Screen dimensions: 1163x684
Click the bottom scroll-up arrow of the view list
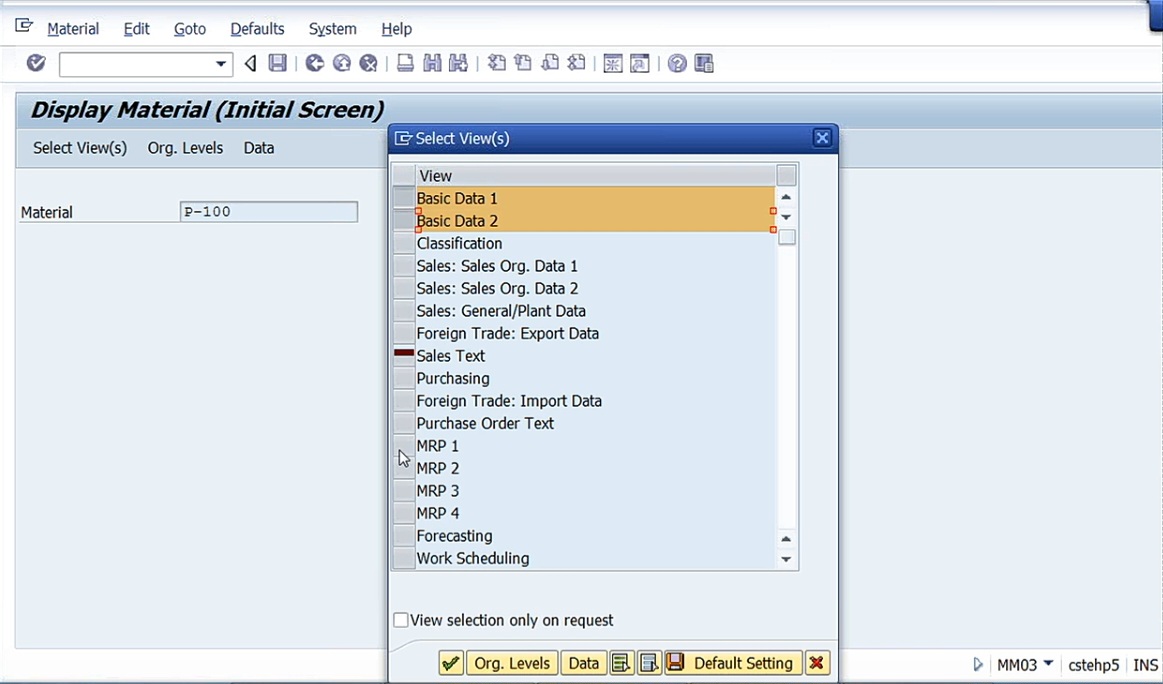pyautogui.click(x=786, y=539)
